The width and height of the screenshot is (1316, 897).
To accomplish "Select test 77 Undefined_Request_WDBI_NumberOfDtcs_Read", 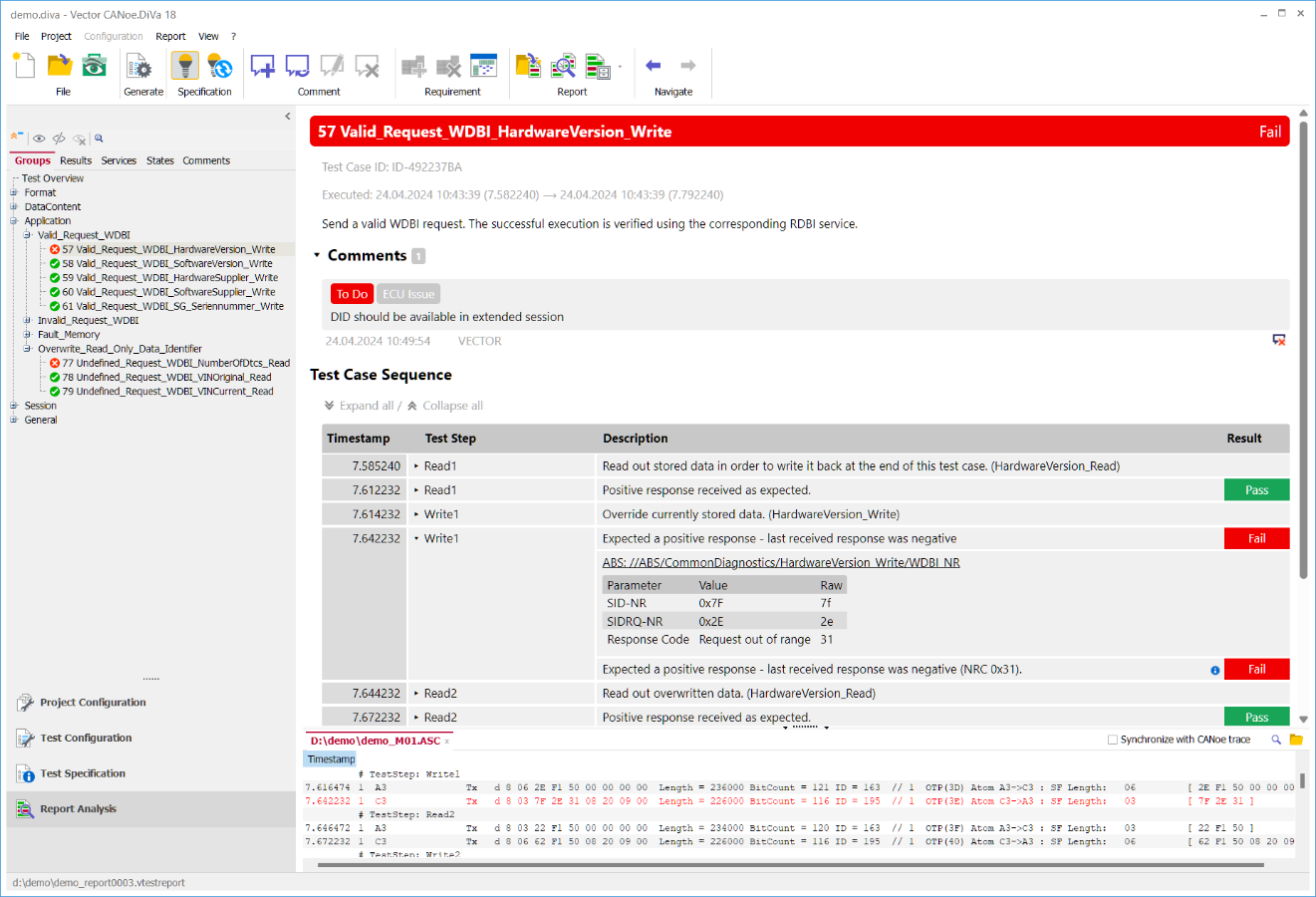I will 175,363.
